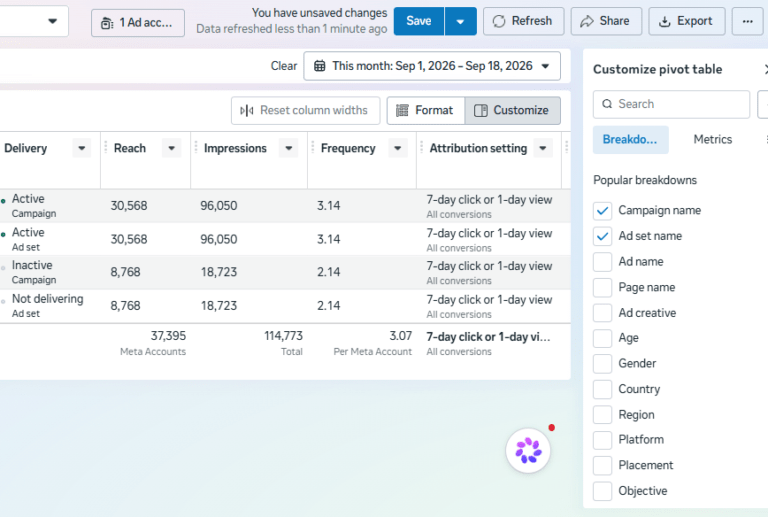
Task: Click the drag handle before the Impressions column
Action: point(196,147)
